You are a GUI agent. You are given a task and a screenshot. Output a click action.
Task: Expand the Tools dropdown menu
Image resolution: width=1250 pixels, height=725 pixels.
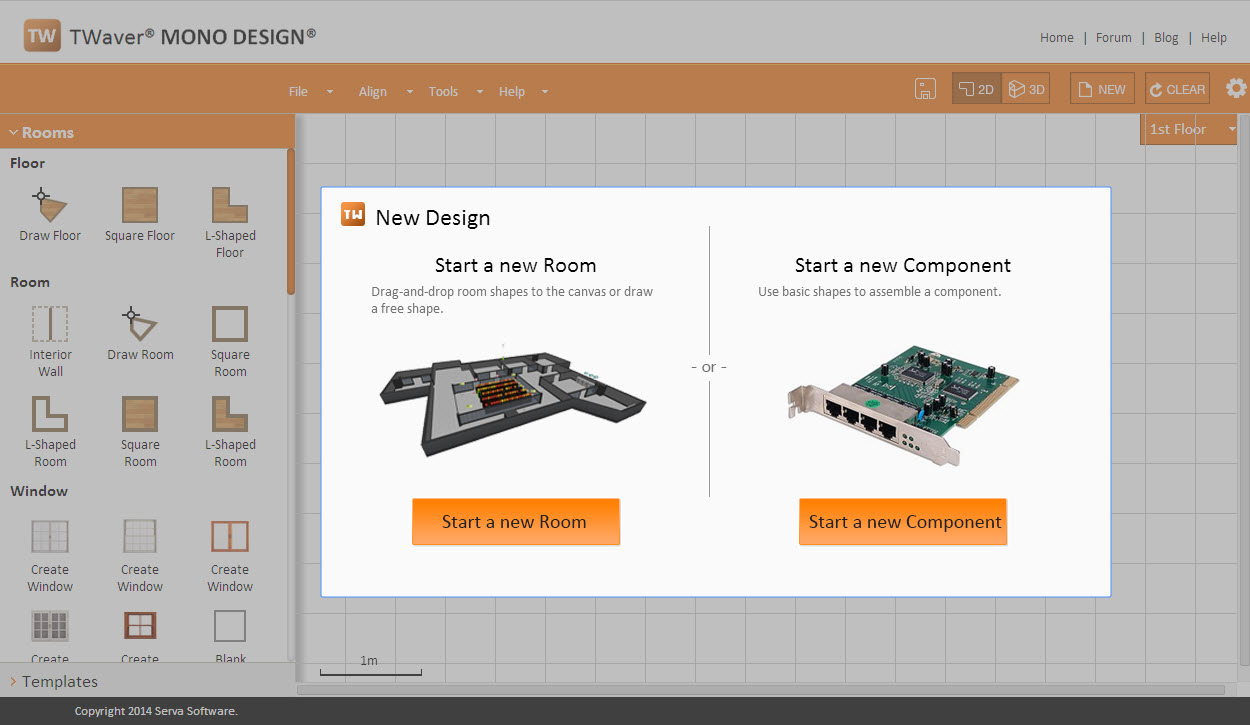tap(456, 91)
